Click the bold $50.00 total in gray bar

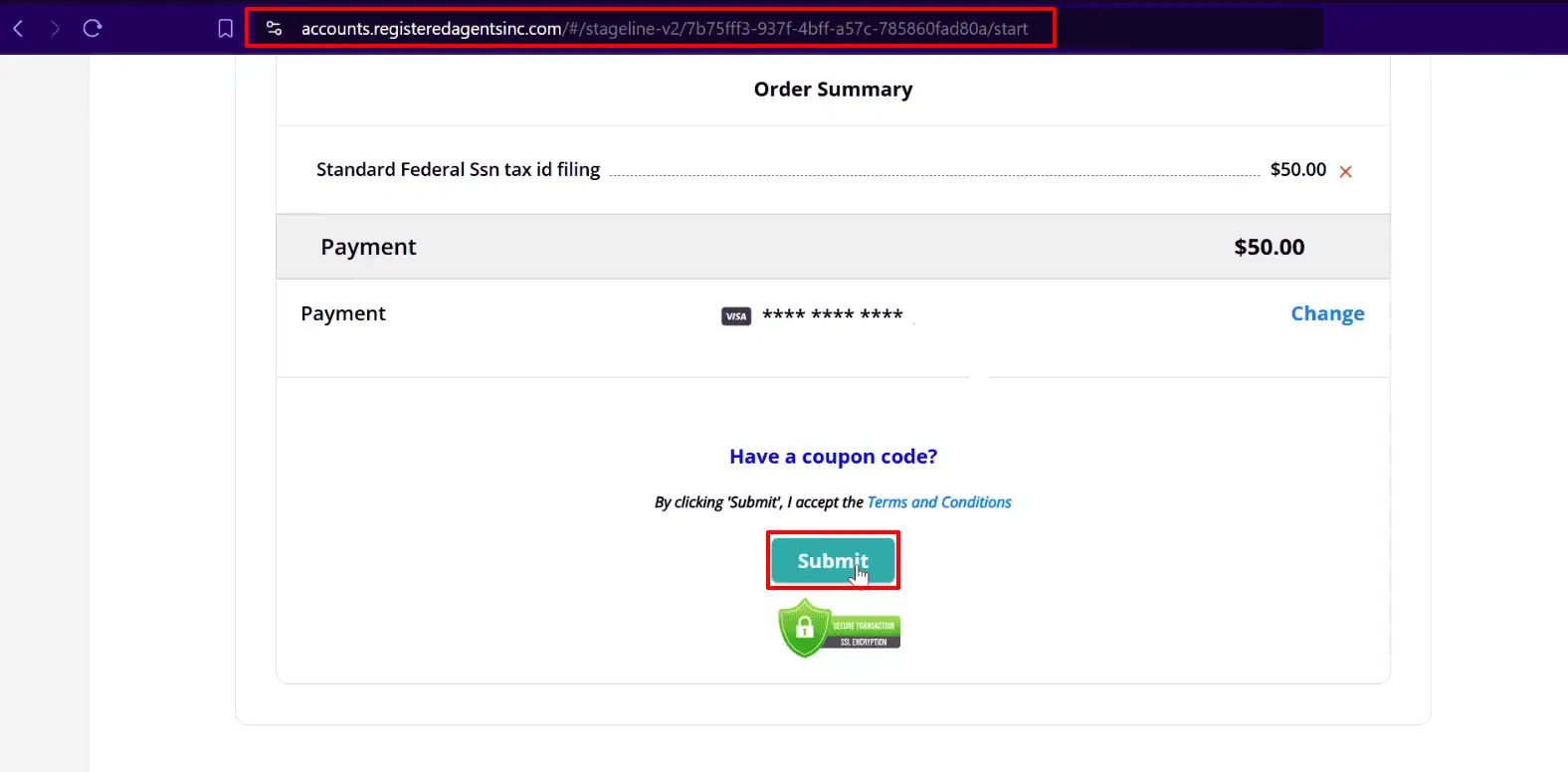[1269, 247]
